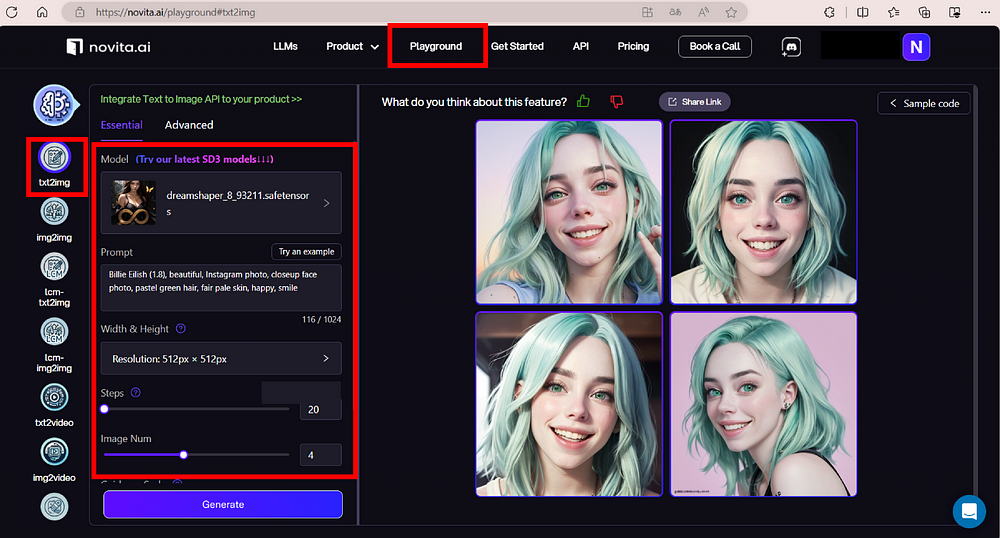View site information lock icon
This screenshot has width=1000, height=538.
pyautogui.click(x=80, y=12)
